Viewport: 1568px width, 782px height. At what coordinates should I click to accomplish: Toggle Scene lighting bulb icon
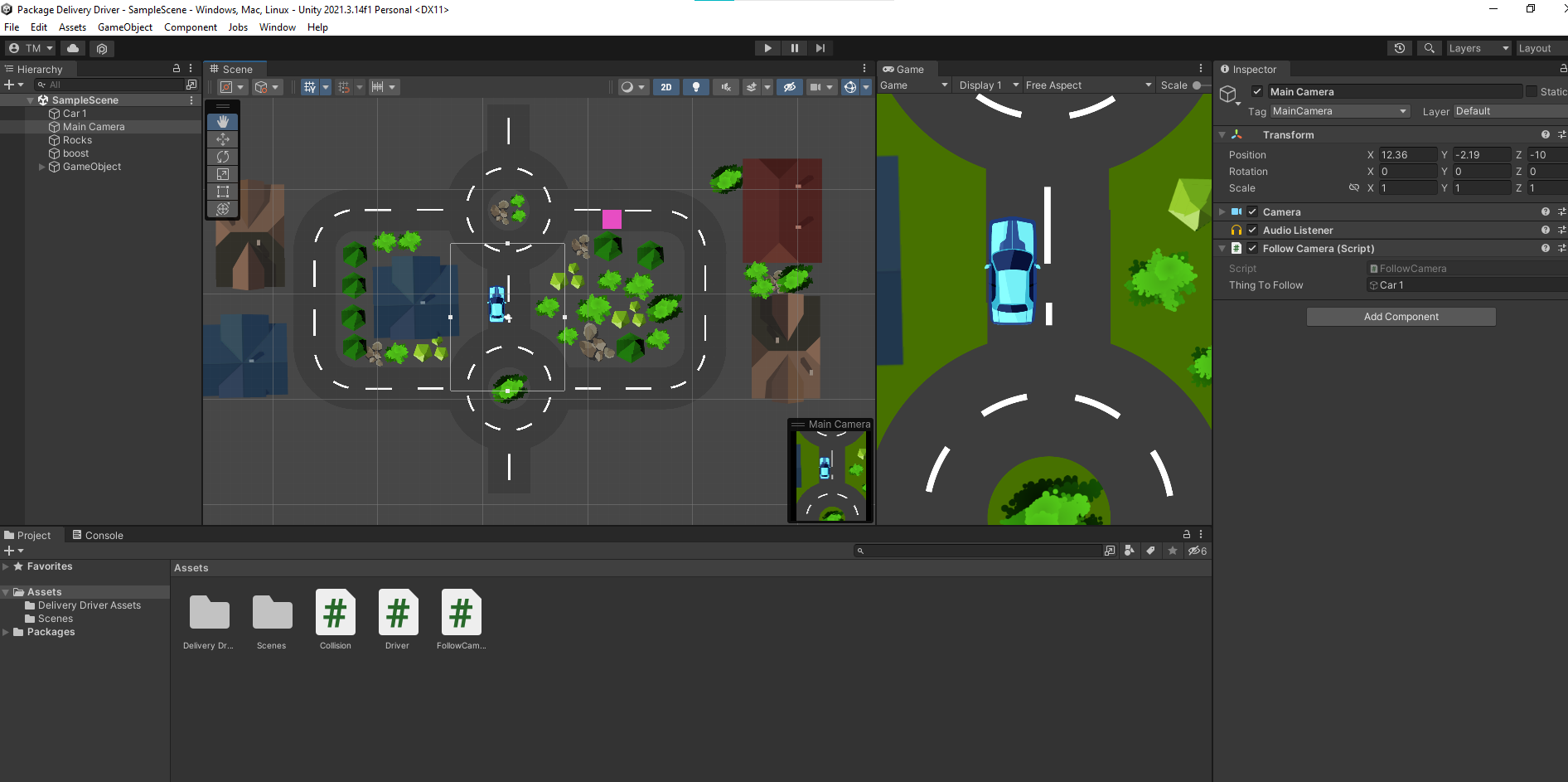696,87
